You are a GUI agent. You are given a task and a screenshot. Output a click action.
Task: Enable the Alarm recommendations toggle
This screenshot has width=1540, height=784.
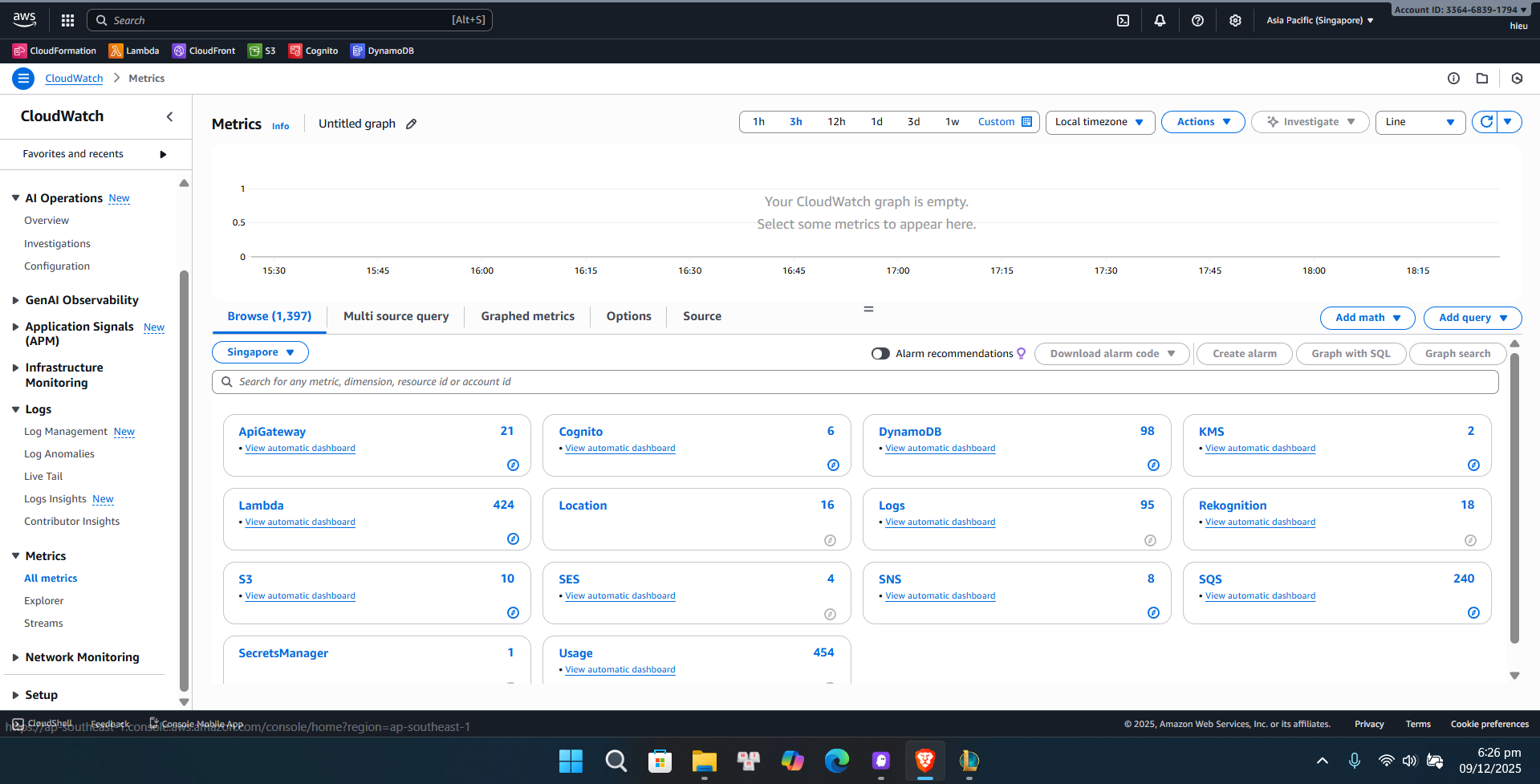click(880, 353)
